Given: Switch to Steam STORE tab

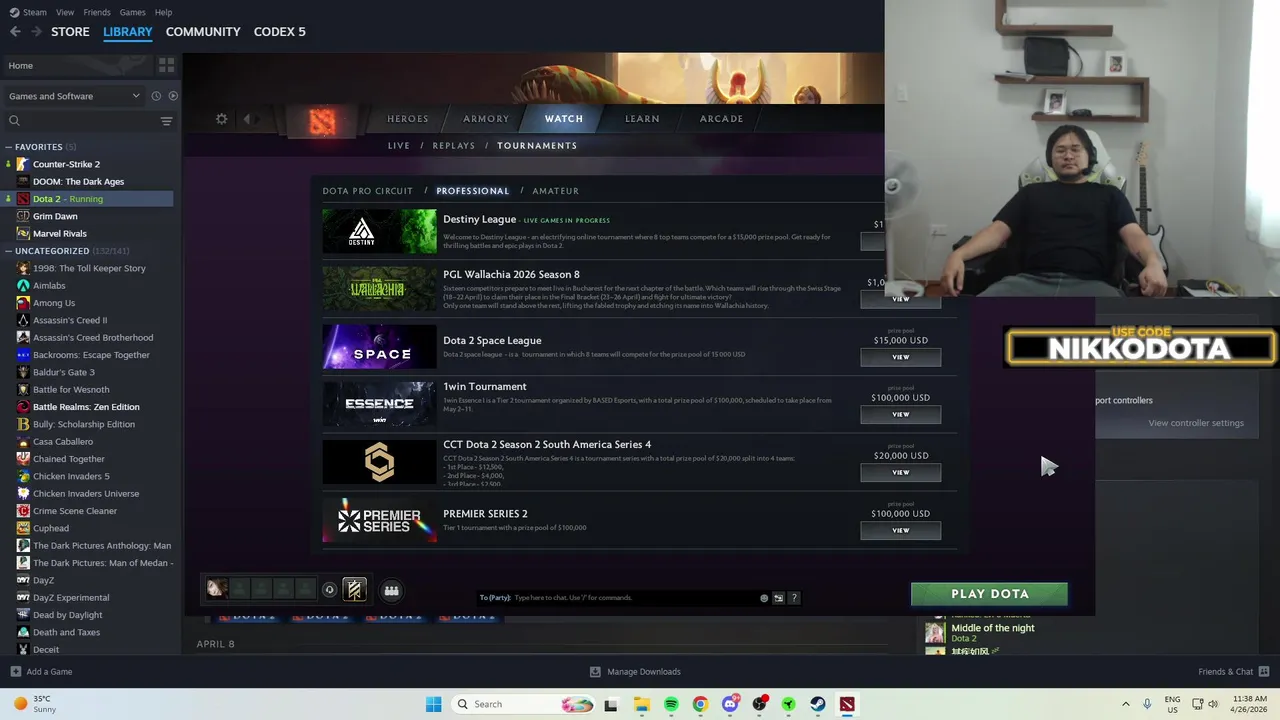Looking at the screenshot, I should coord(70,32).
